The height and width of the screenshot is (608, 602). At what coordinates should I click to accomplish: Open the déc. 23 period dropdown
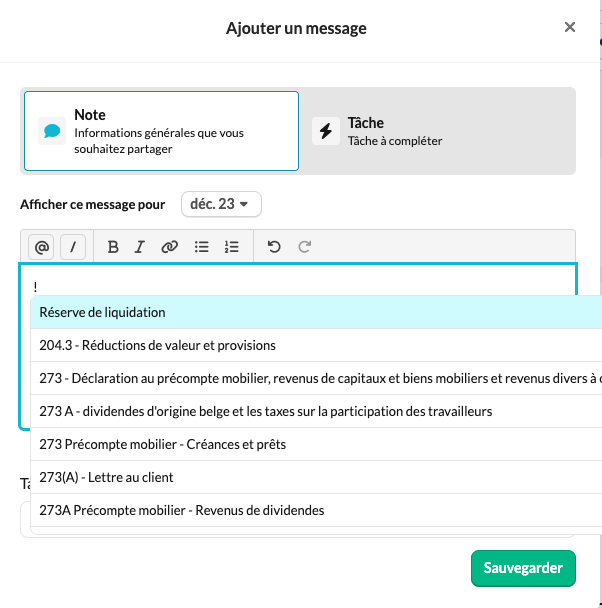(221, 204)
